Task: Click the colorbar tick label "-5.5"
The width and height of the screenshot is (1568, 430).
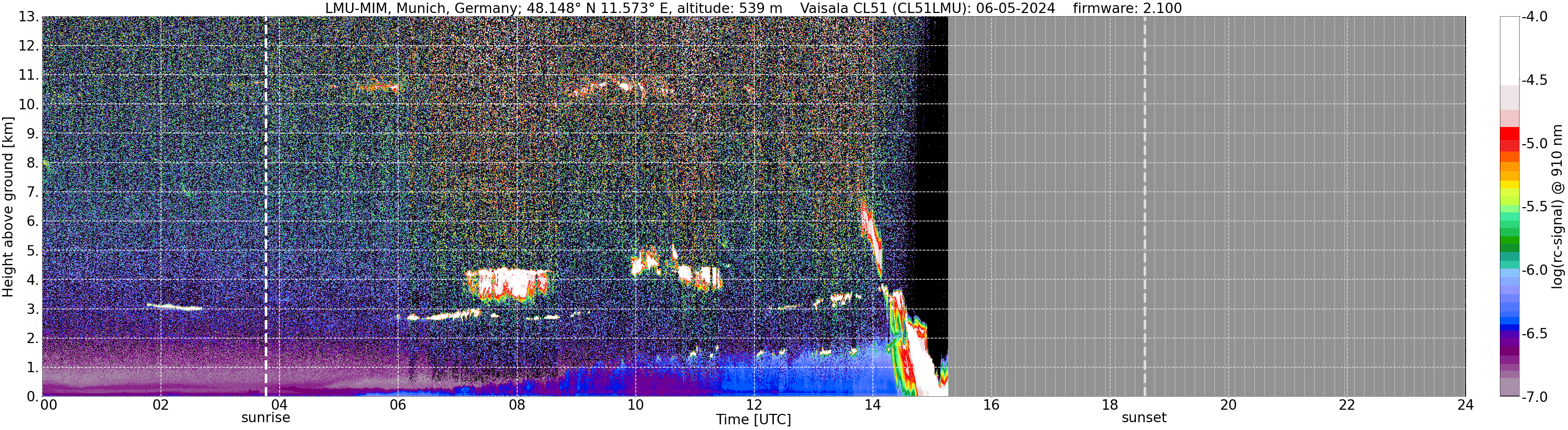Action: point(1535,207)
